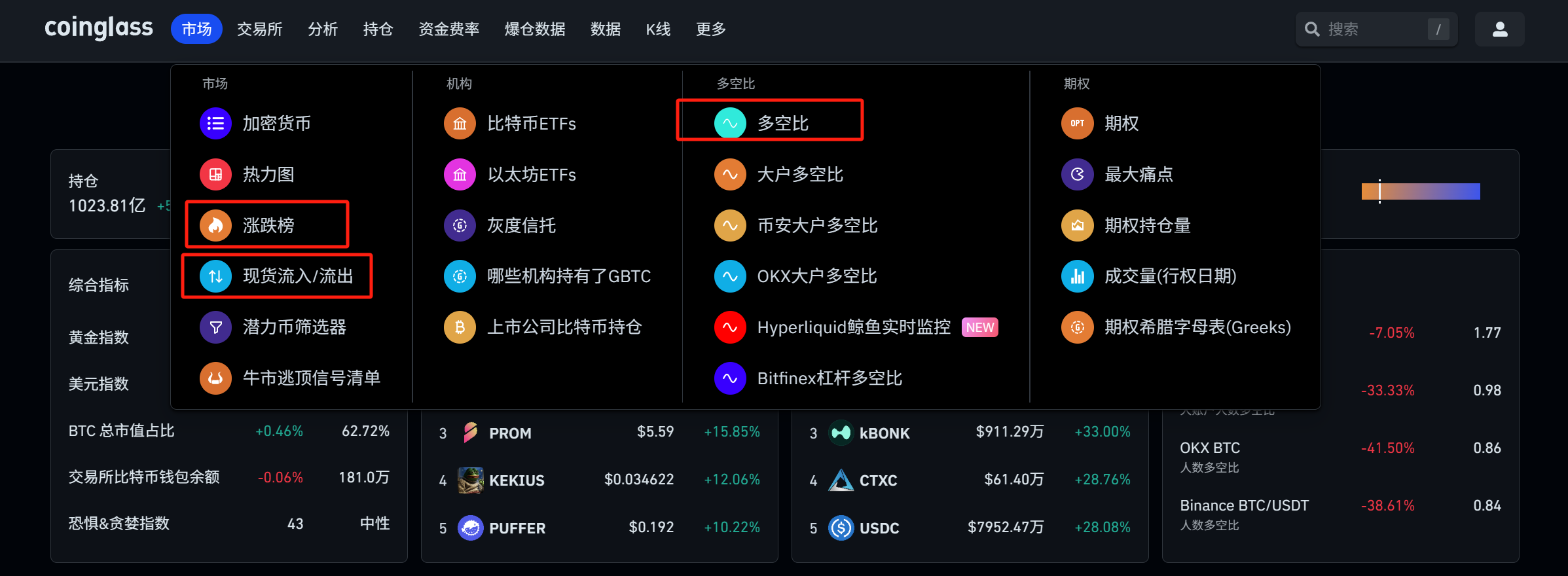
Task: Click the NEW badge
Action: pos(979,327)
